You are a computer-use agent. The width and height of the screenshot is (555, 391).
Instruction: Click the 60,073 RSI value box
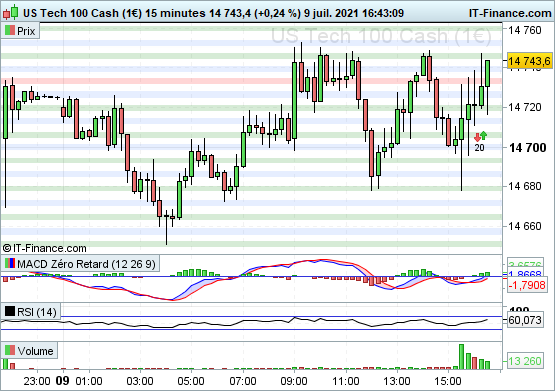point(525,320)
